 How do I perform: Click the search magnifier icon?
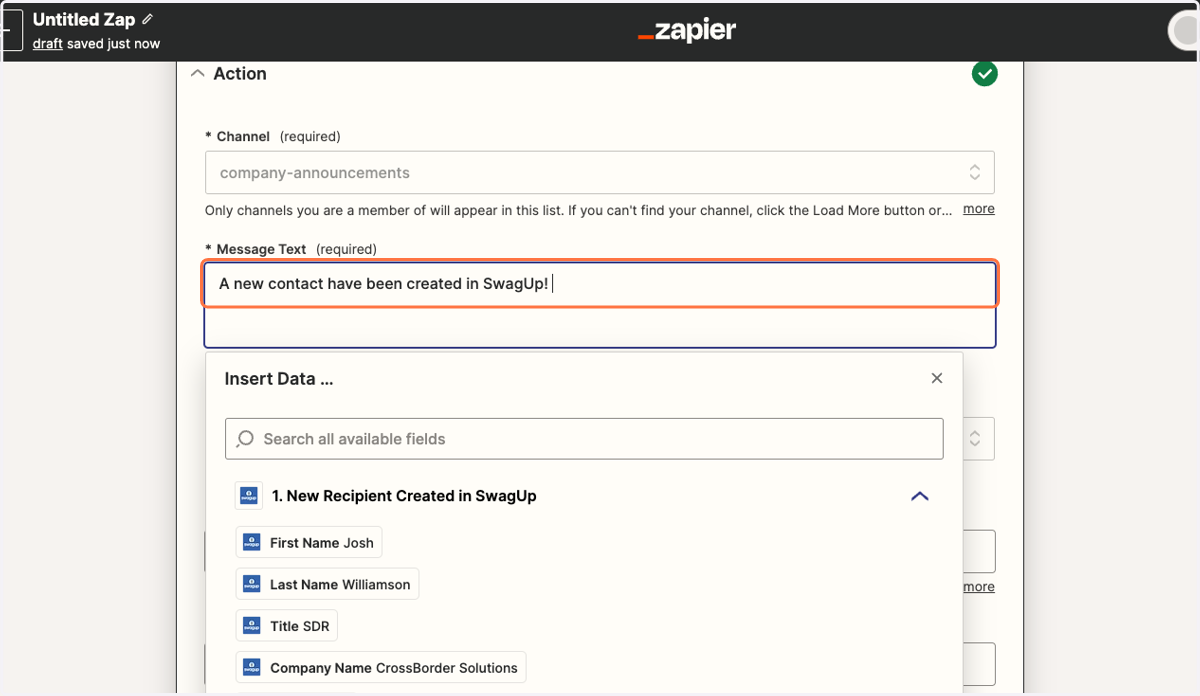(x=245, y=439)
